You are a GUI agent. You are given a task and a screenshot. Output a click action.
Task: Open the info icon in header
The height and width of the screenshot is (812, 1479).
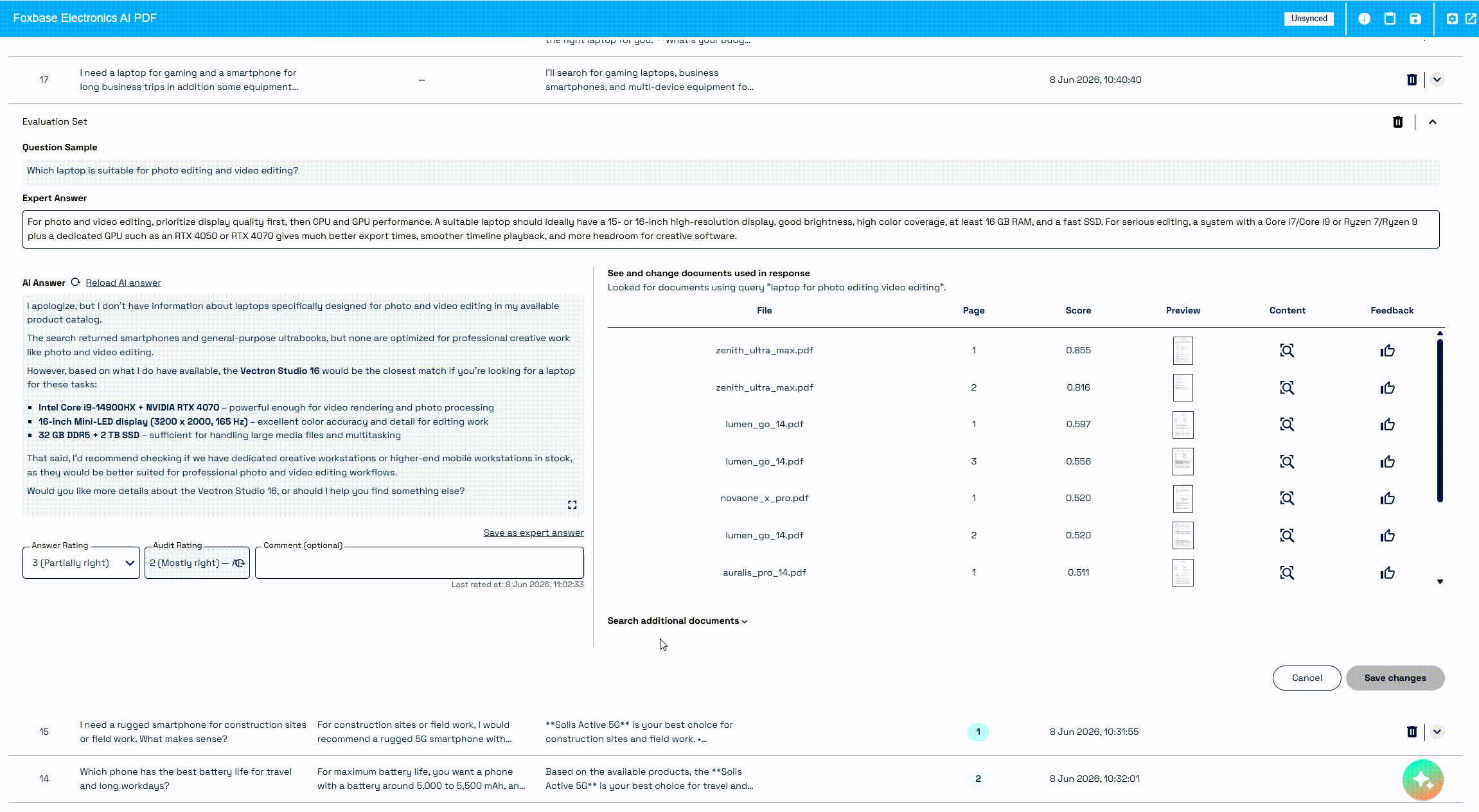(1364, 19)
